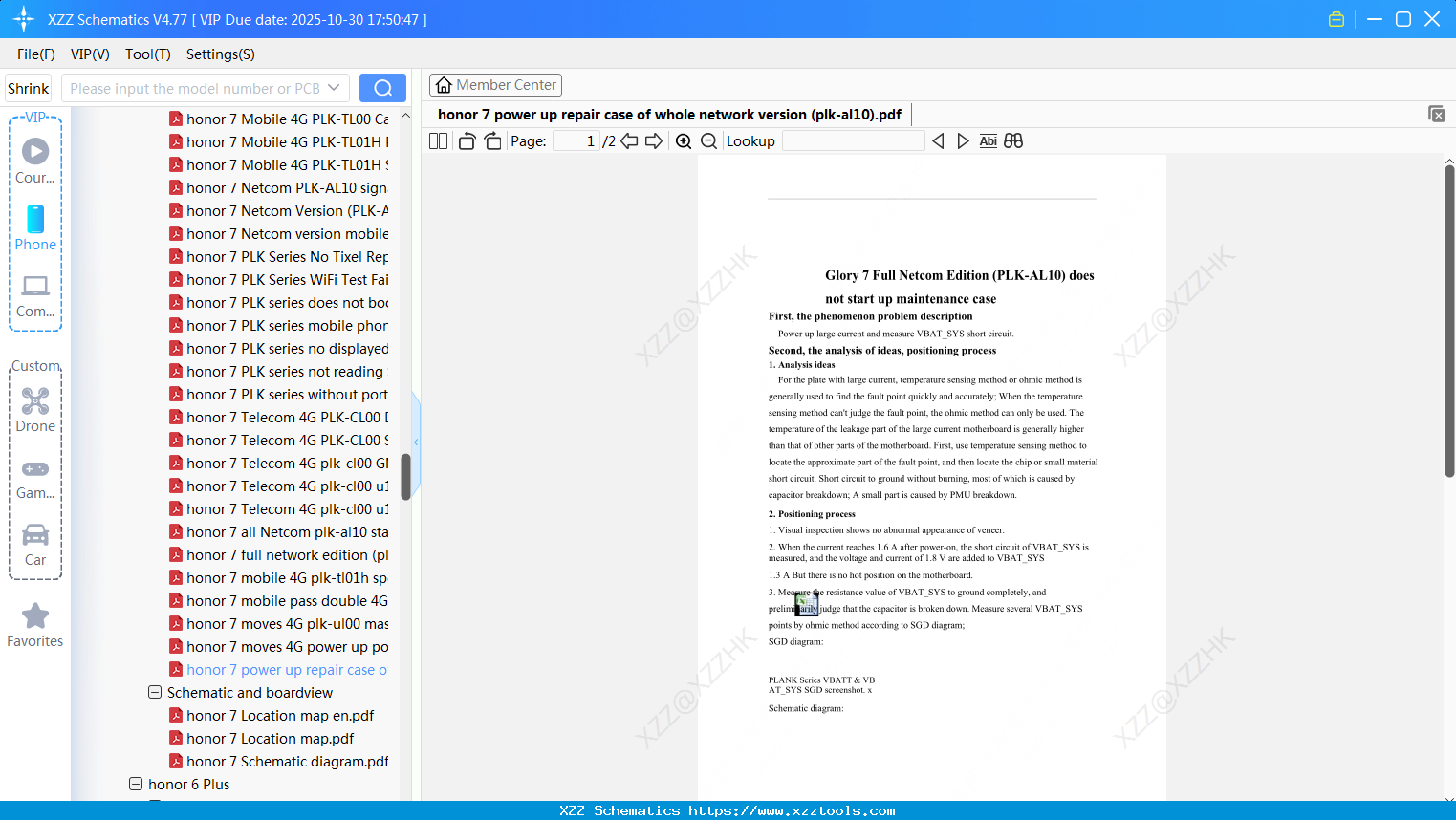Open the Settings(S) menu
This screenshot has width=1456, height=820.
click(221, 54)
